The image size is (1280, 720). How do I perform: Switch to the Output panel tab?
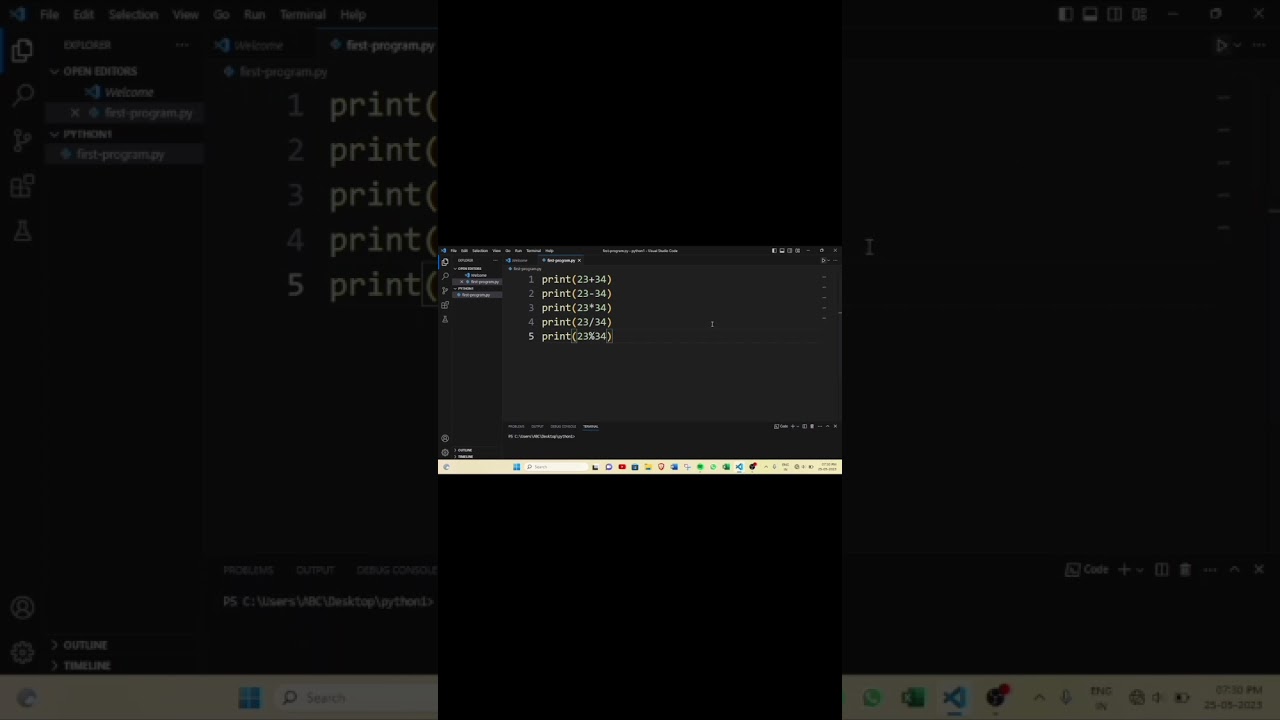click(x=537, y=426)
